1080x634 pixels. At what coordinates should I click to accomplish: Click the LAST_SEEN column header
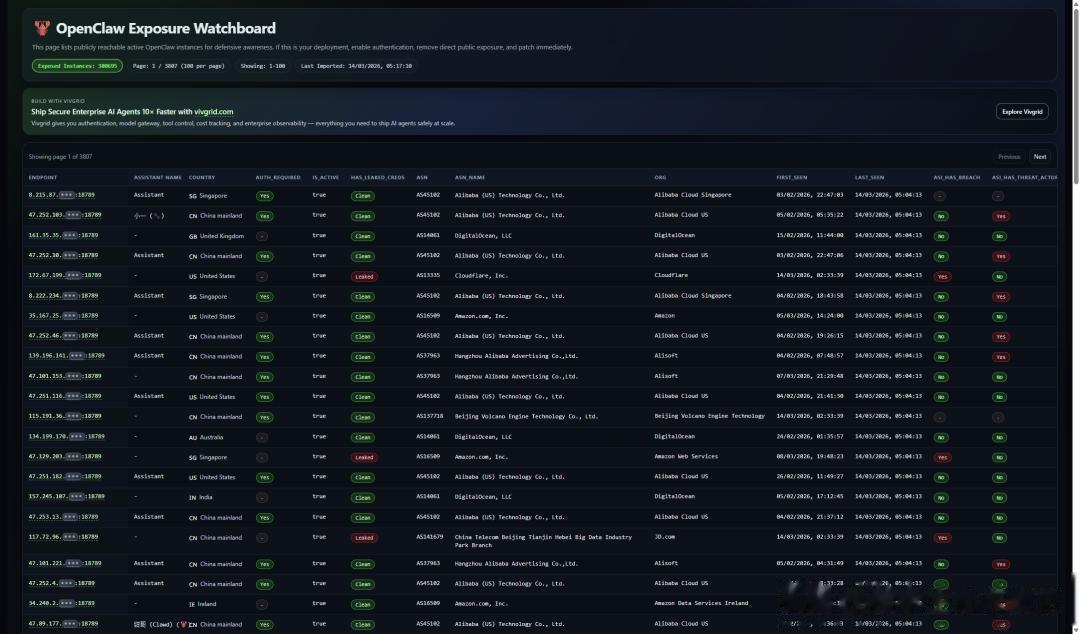click(869, 178)
